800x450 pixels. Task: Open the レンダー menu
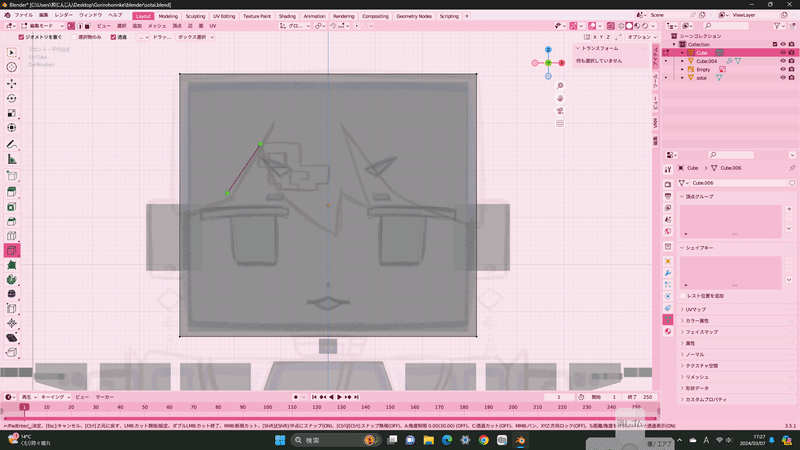[x=64, y=15]
